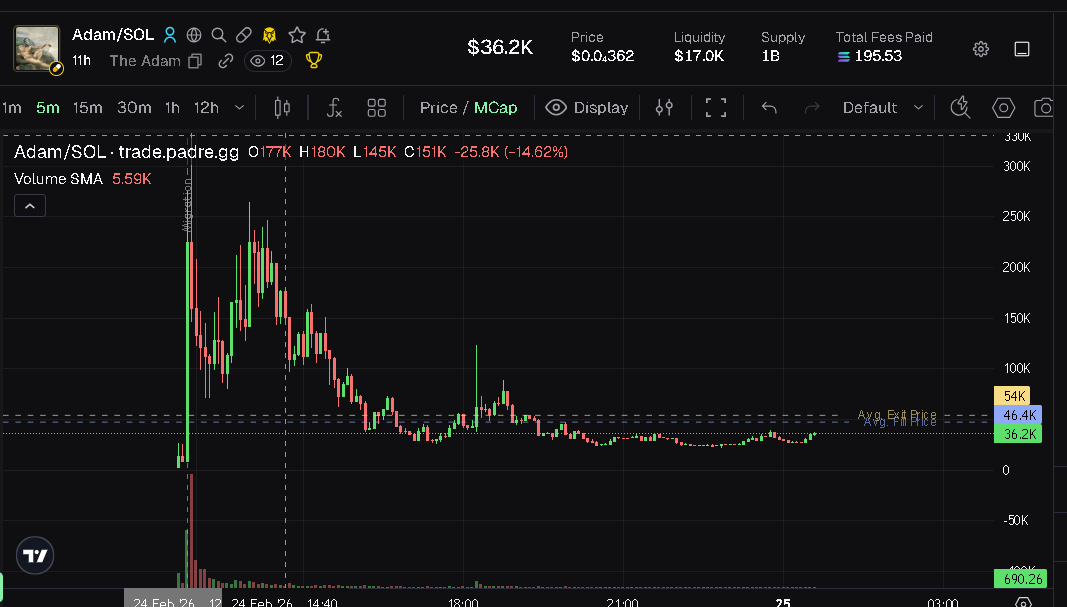The height and width of the screenshot is (607, 1067).
Task: Click the hexagon settings icon in toolbar
Action: pos(1003,108)
